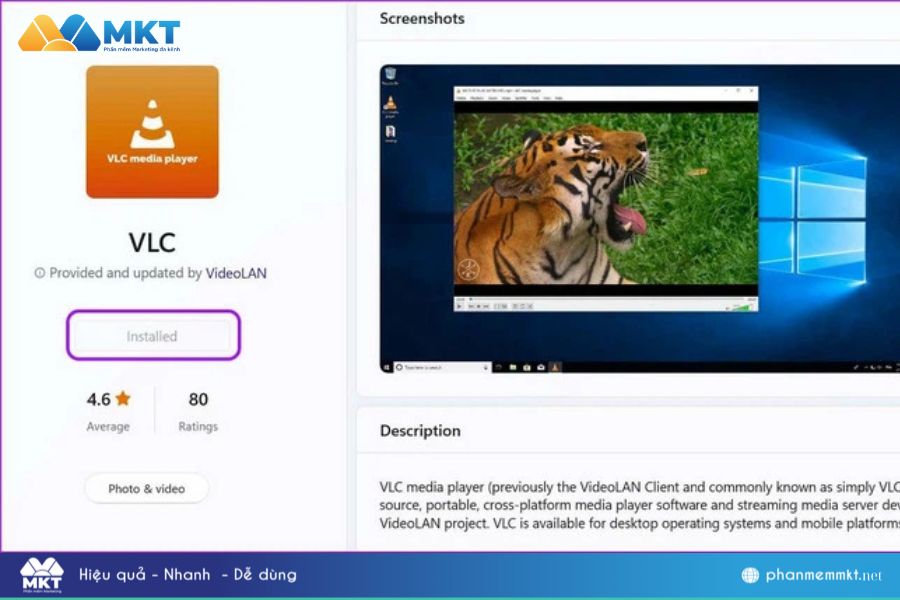This screenshot has height=600, width=900.
Task: Select the VLC cone icon on the taskbar
Action: tap(554, 366)
